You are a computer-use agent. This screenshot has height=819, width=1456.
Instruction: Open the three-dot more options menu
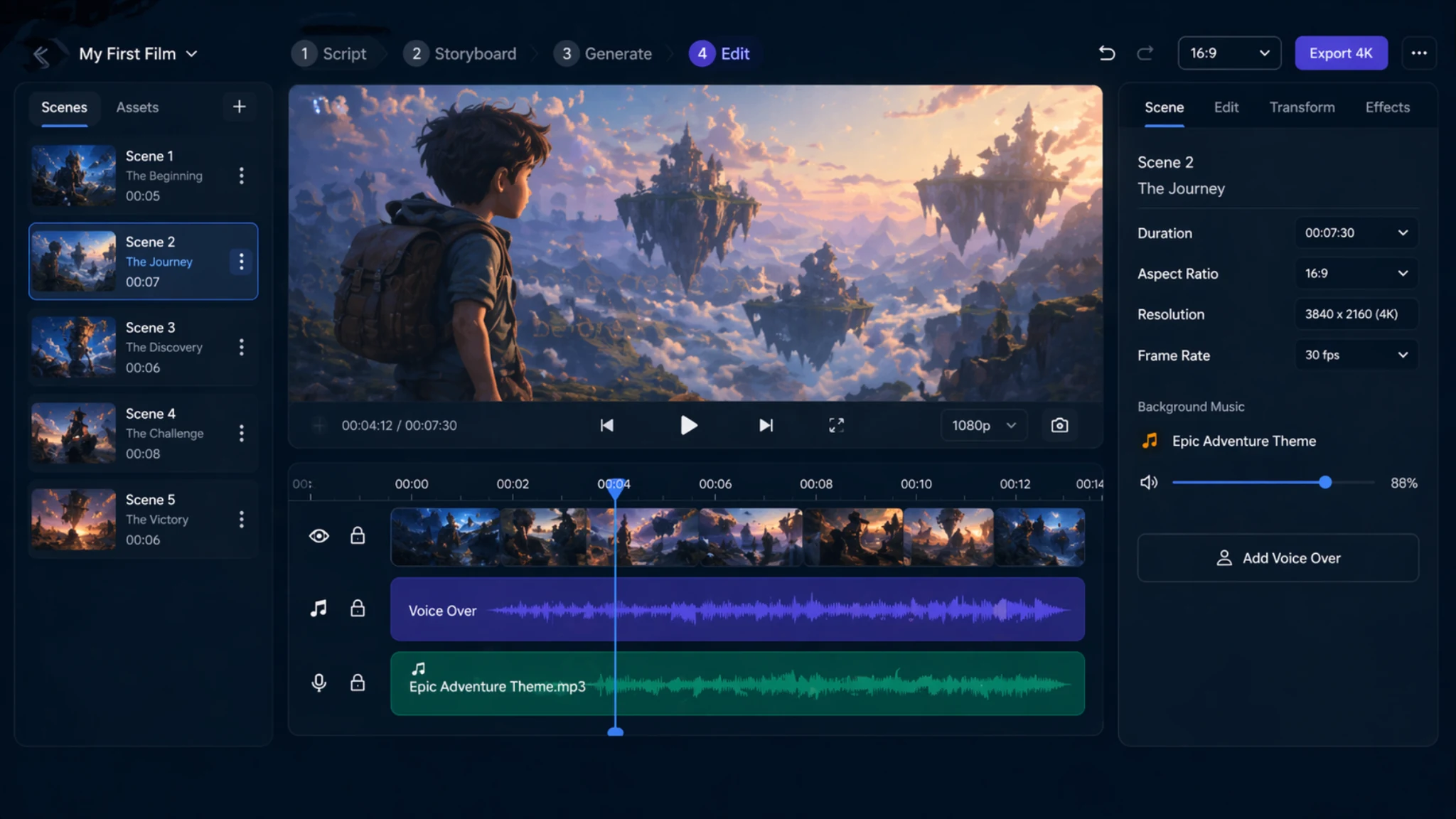[x=1419, y=53]
